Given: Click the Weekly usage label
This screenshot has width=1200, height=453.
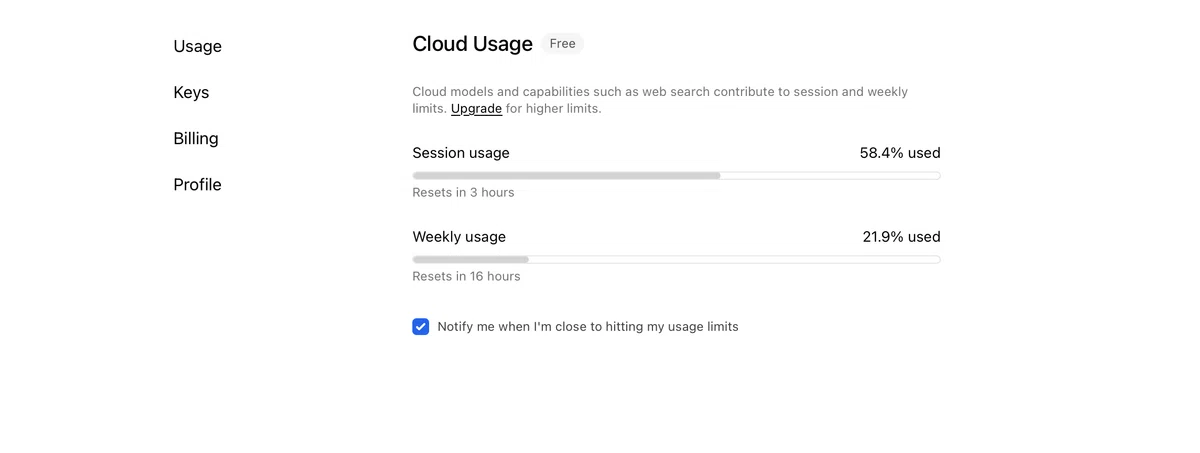Looking at the screenshot, I should [459, 237].
